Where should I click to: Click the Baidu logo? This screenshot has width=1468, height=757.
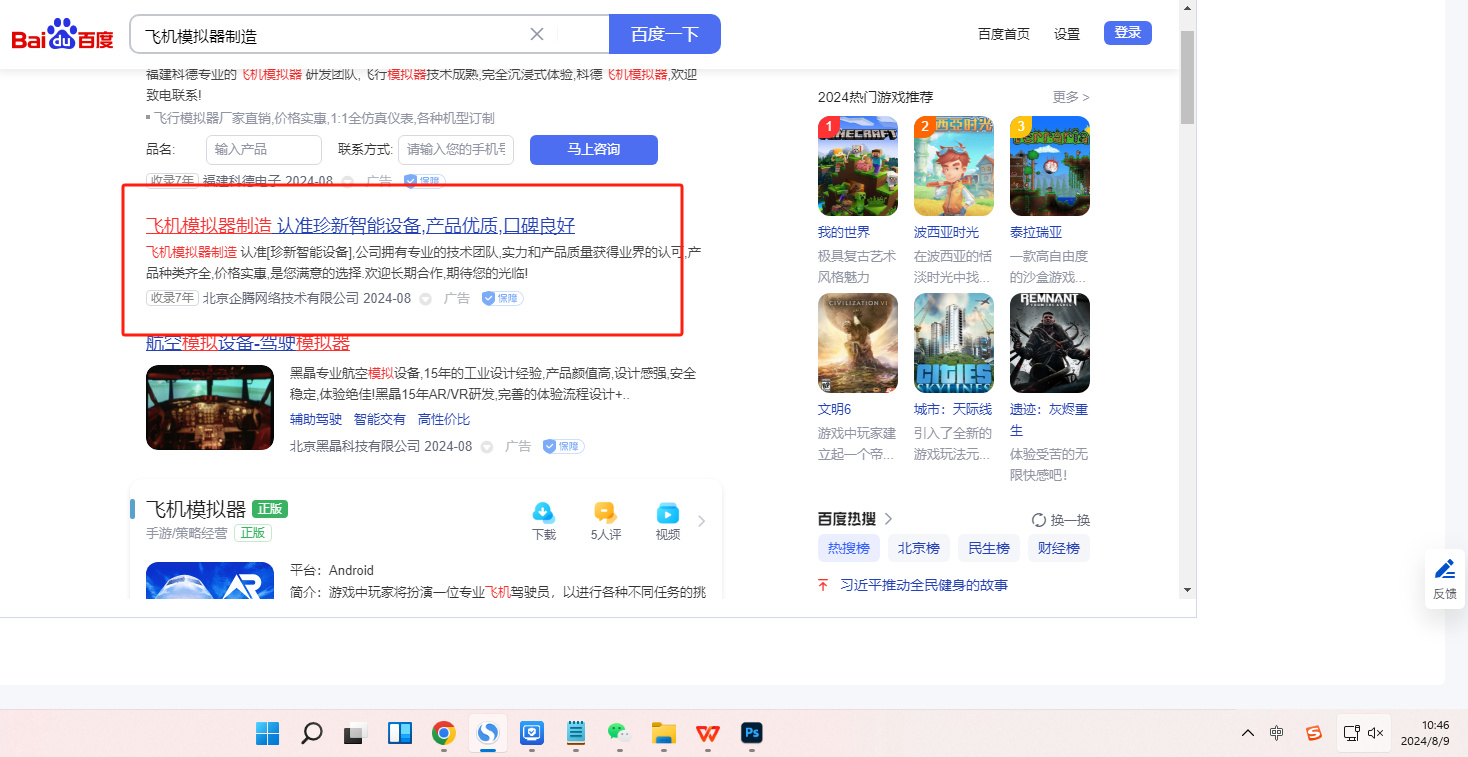coord(63,35)
